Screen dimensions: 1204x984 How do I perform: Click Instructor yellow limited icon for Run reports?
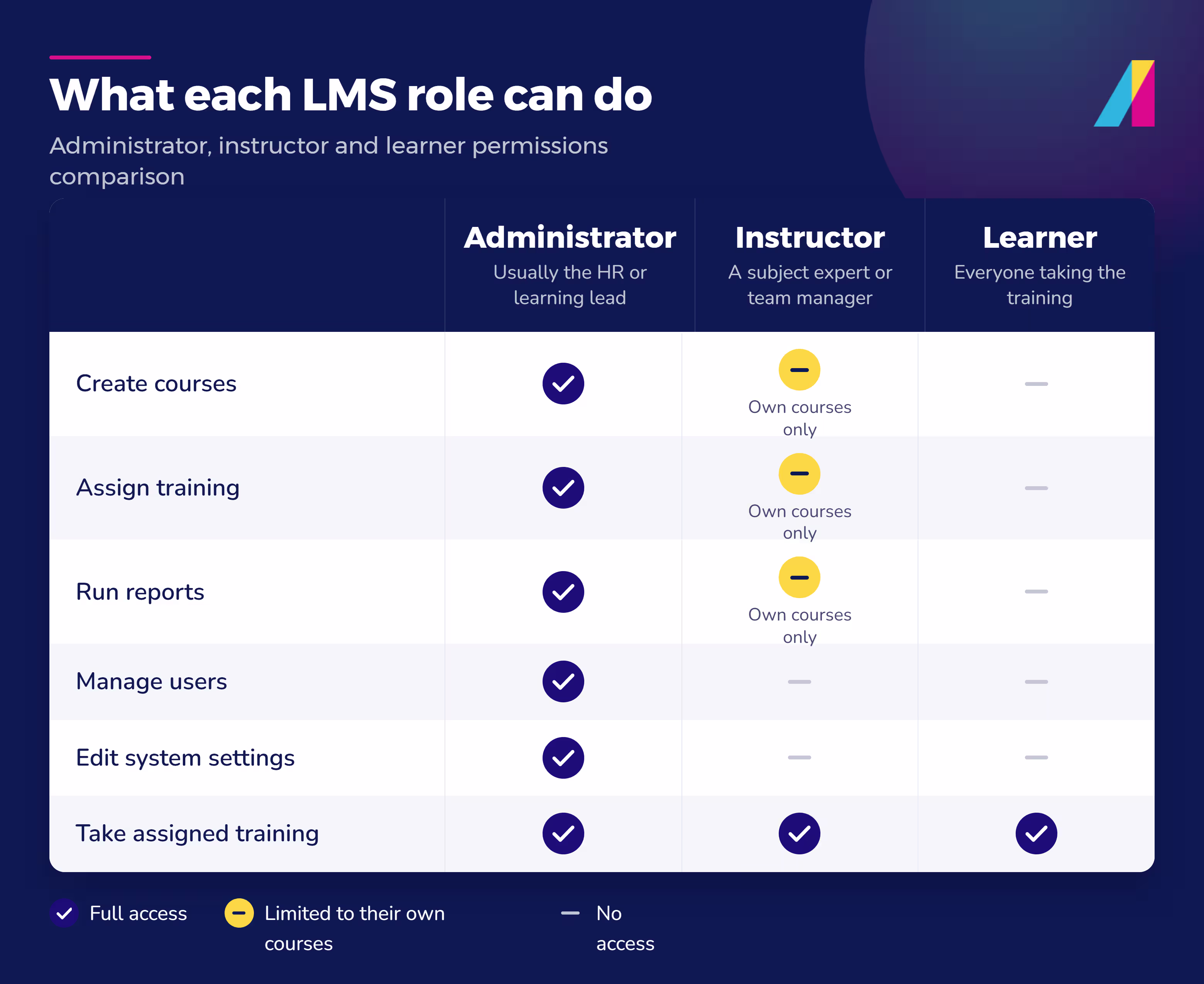pyautogui.click(x=799, y=577)
